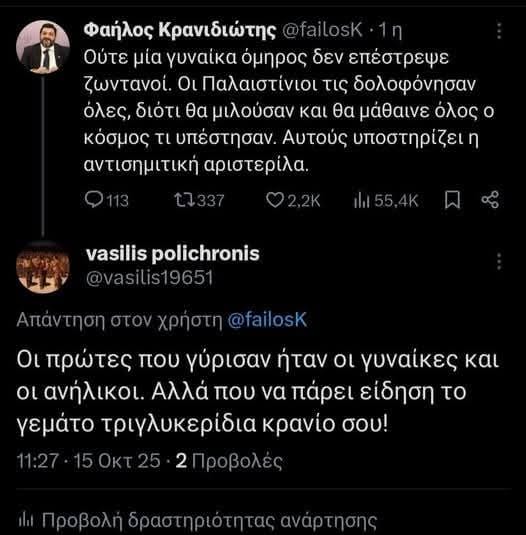
Task: Retweet the post with 337 reposts
Action: click(185, 200)
